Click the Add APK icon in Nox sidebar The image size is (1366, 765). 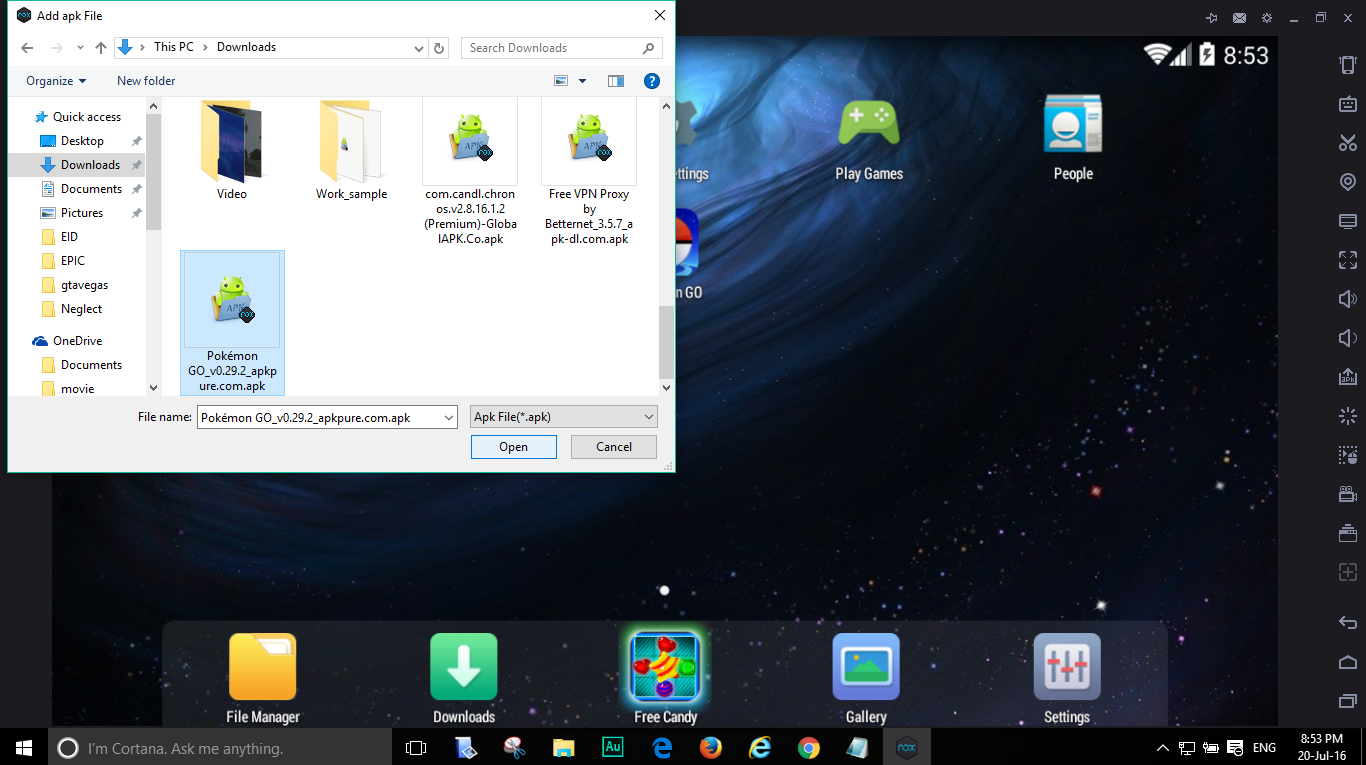[x=1347, y=377]
